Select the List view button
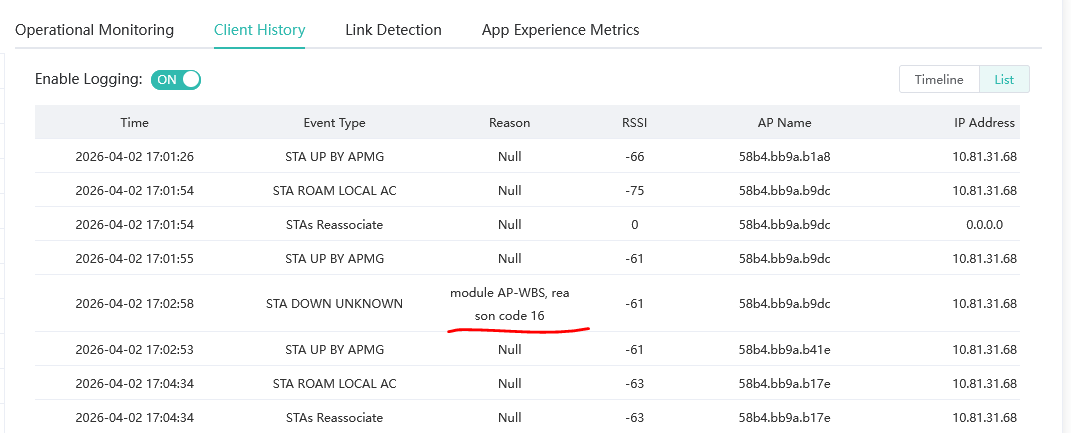Viewport: 1071px width, 433px height. tap(1004, 80)
